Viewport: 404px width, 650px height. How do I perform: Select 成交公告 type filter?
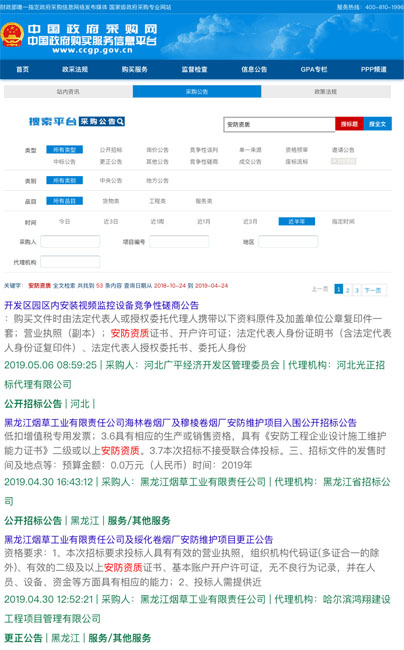(x=250, y=162)
